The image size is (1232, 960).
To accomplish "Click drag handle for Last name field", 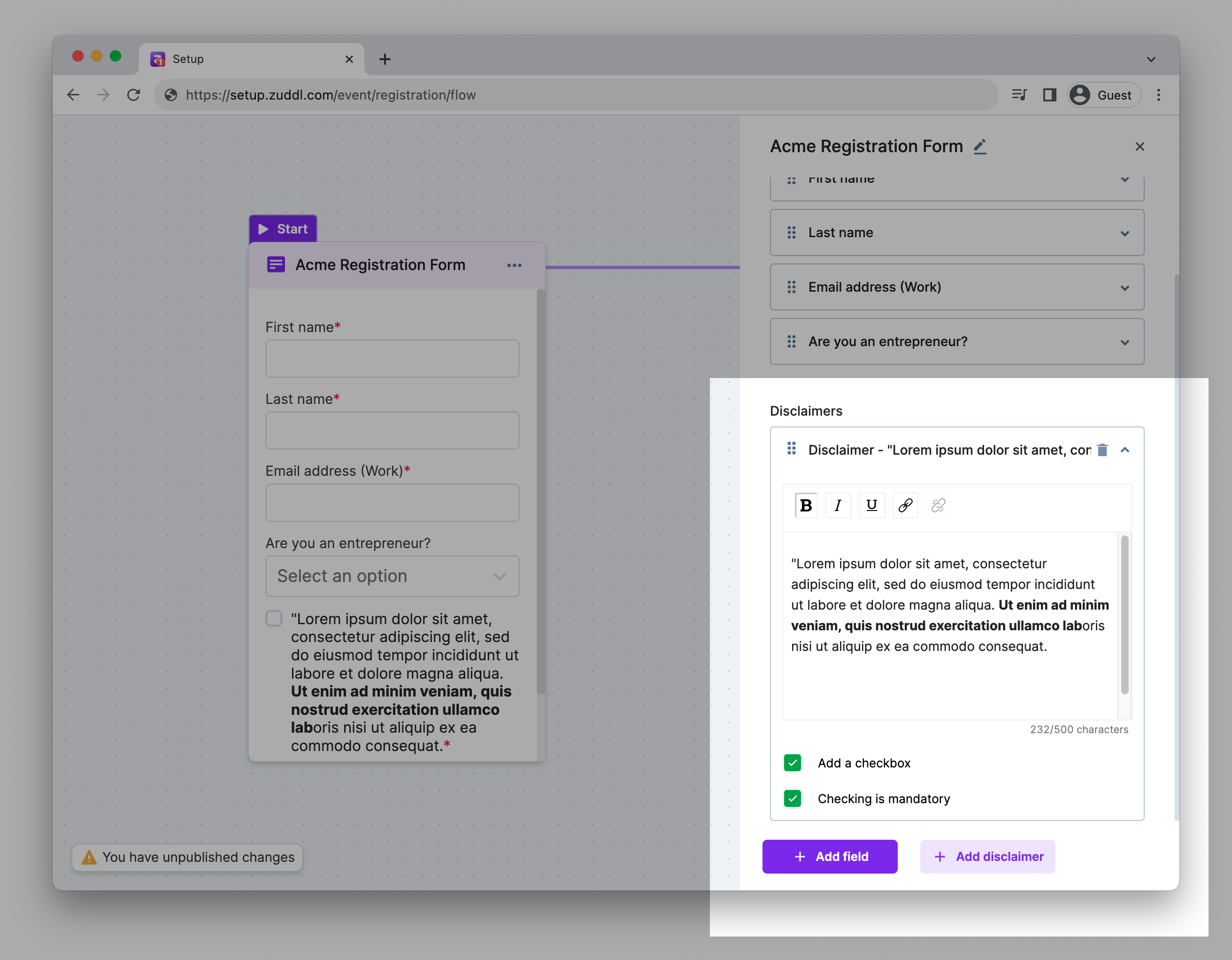I will point(792,232).
